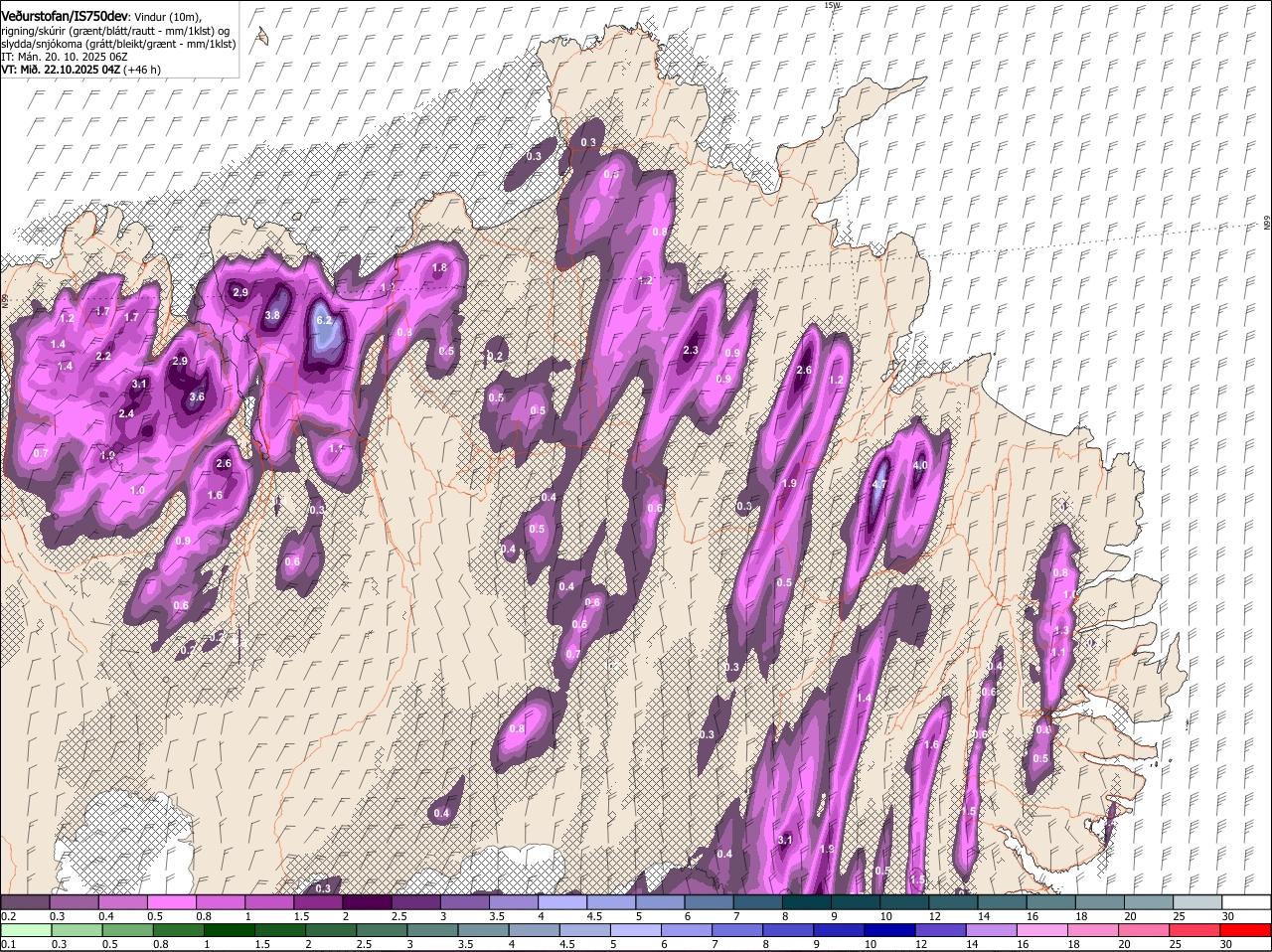
Task: Pick the green bottom legend swatch labeled 1
Action: [x=230, y=930]
